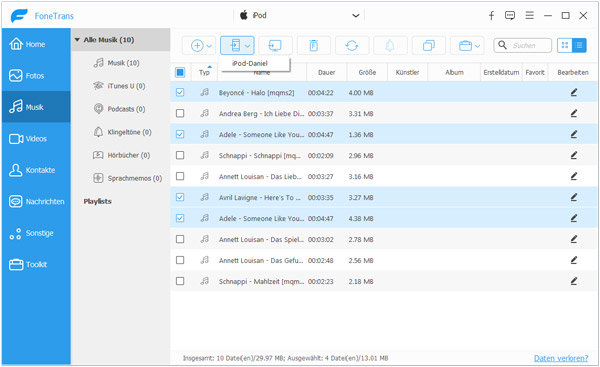Uncheck the Avril Lavigne track checkbox
600x367 pixels.
[180, 197]
